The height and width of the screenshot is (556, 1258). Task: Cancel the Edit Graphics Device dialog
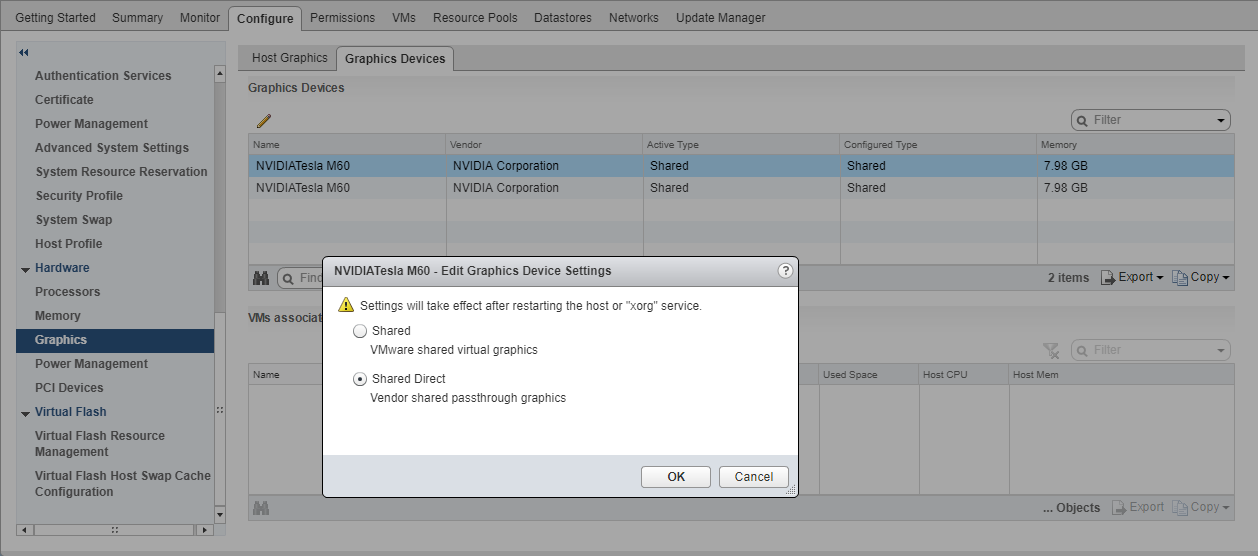click(753, 477)
